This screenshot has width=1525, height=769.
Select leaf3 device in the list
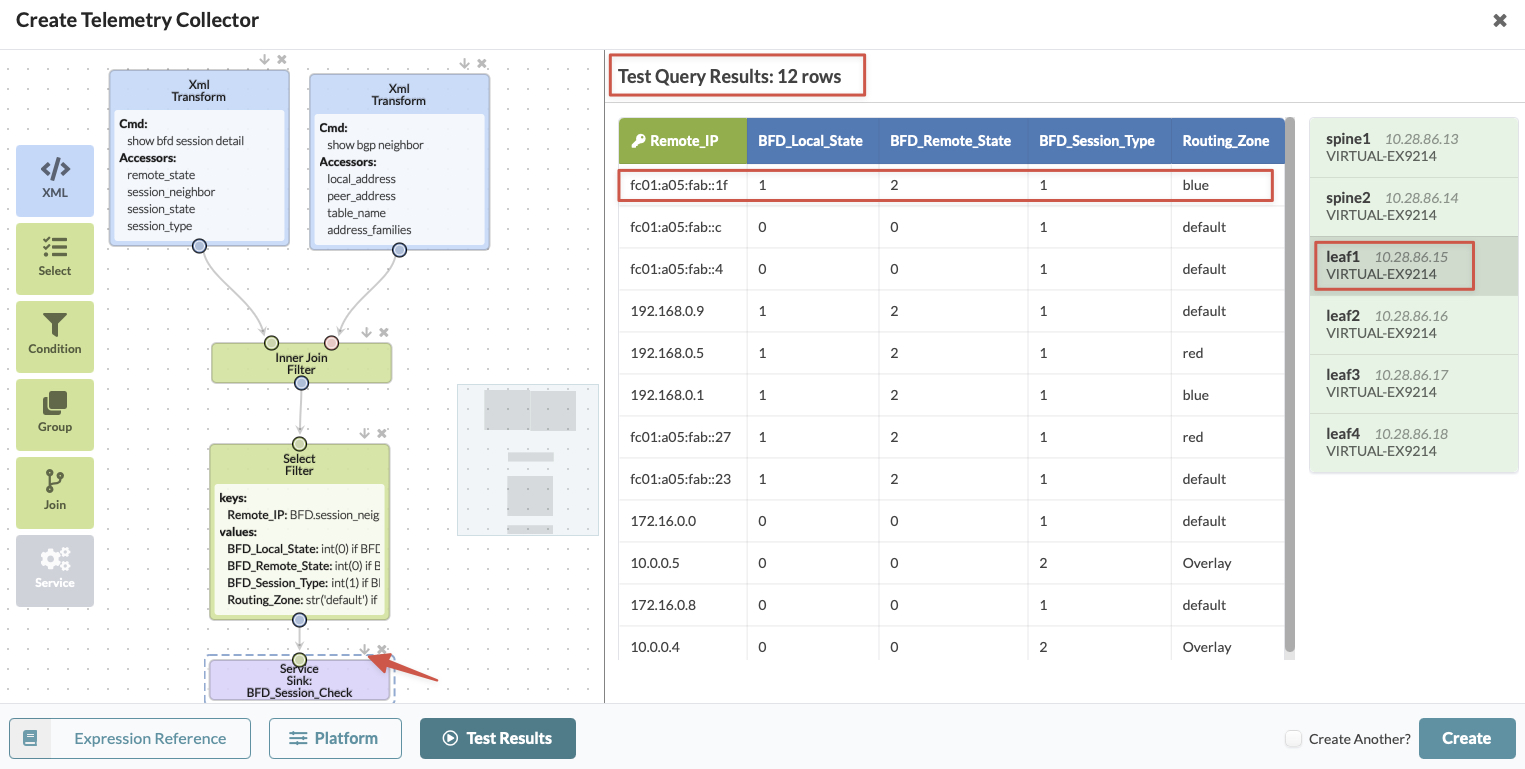click(1413, 384)
